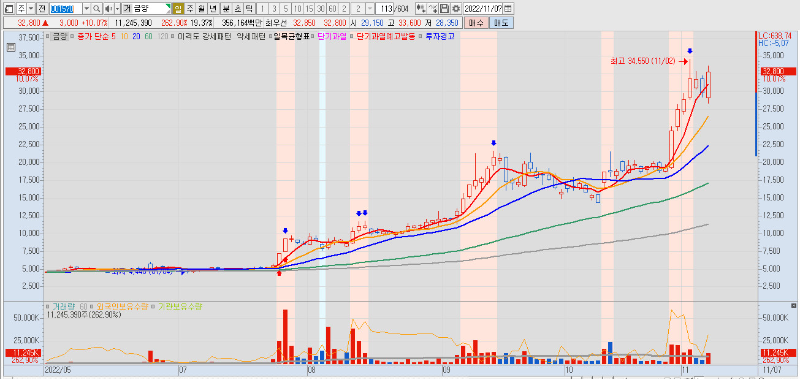Click the gray 120 moving average label
This screenshot has height=379, width=800.
click(163, 37)
